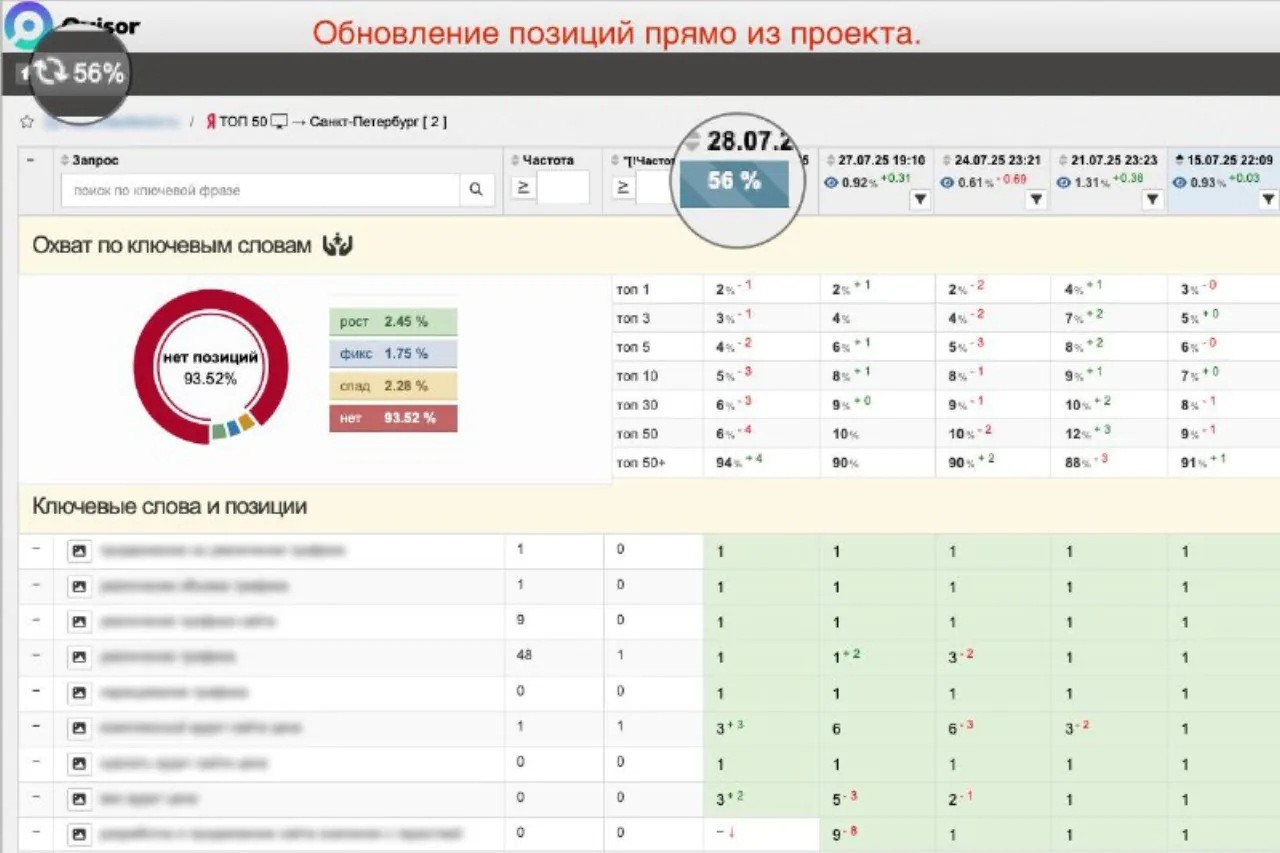Open image icon in frequency 48 row
This screenshot has width=1280, height=853.
[79, 657]
